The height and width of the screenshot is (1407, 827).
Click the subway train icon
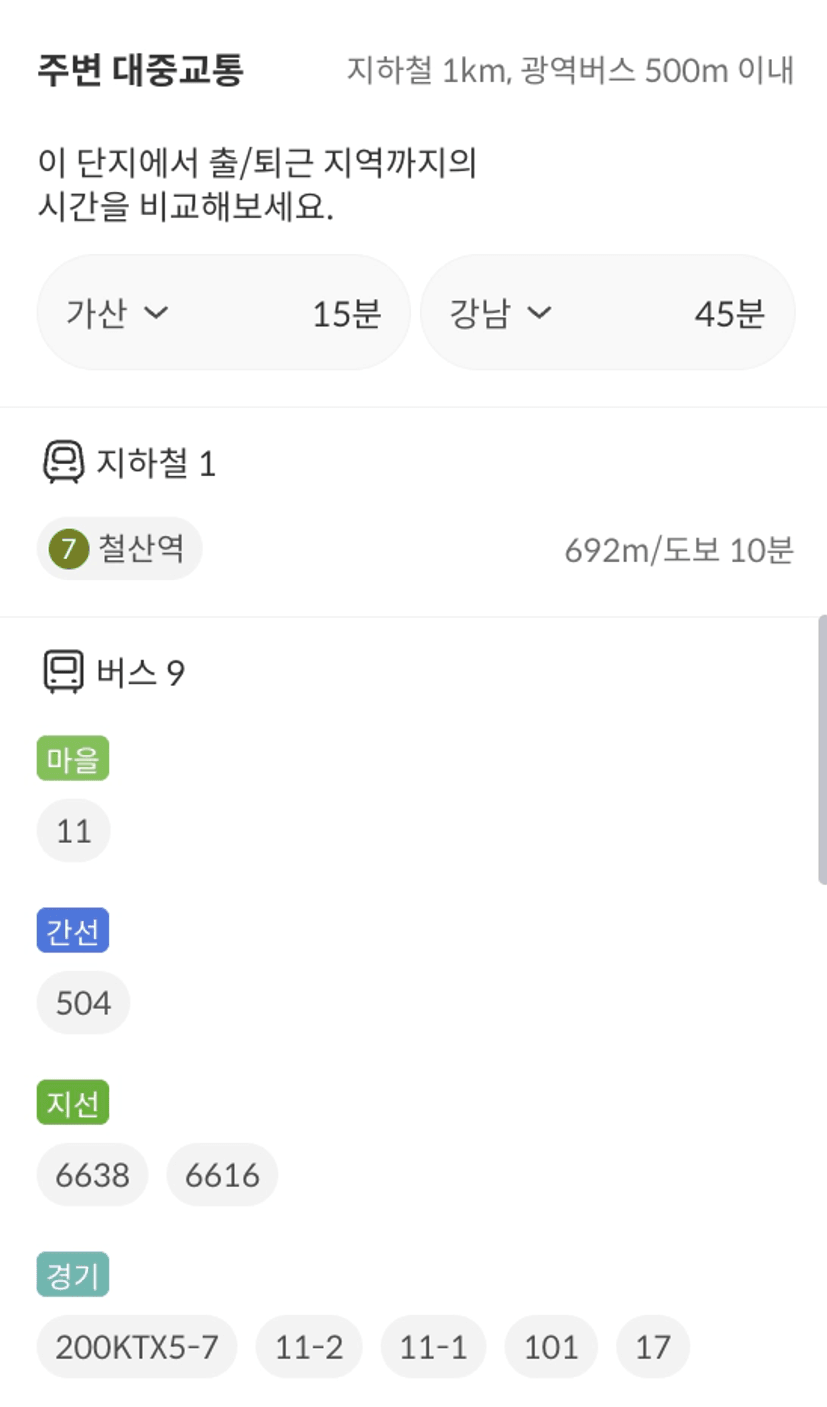coord(63,463)
